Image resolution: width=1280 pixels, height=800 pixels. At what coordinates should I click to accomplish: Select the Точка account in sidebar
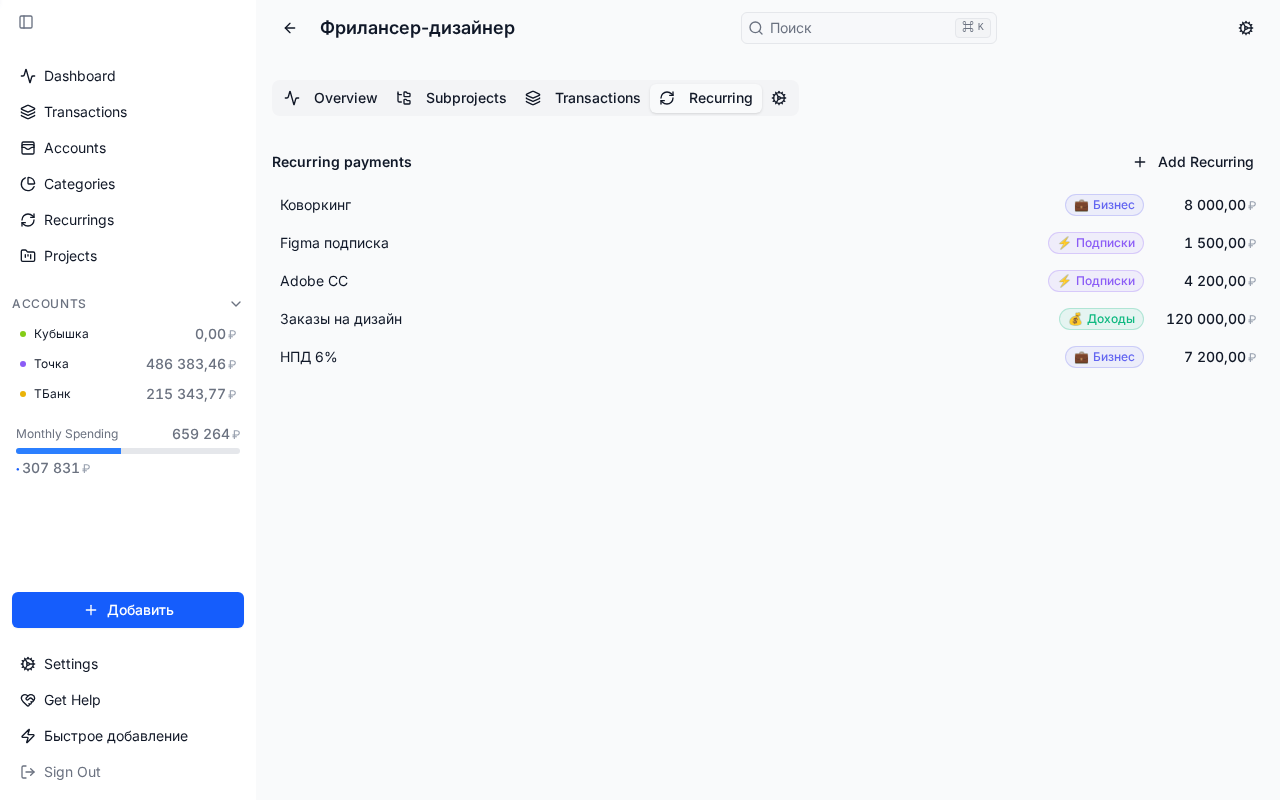click(x=52, y=364)
